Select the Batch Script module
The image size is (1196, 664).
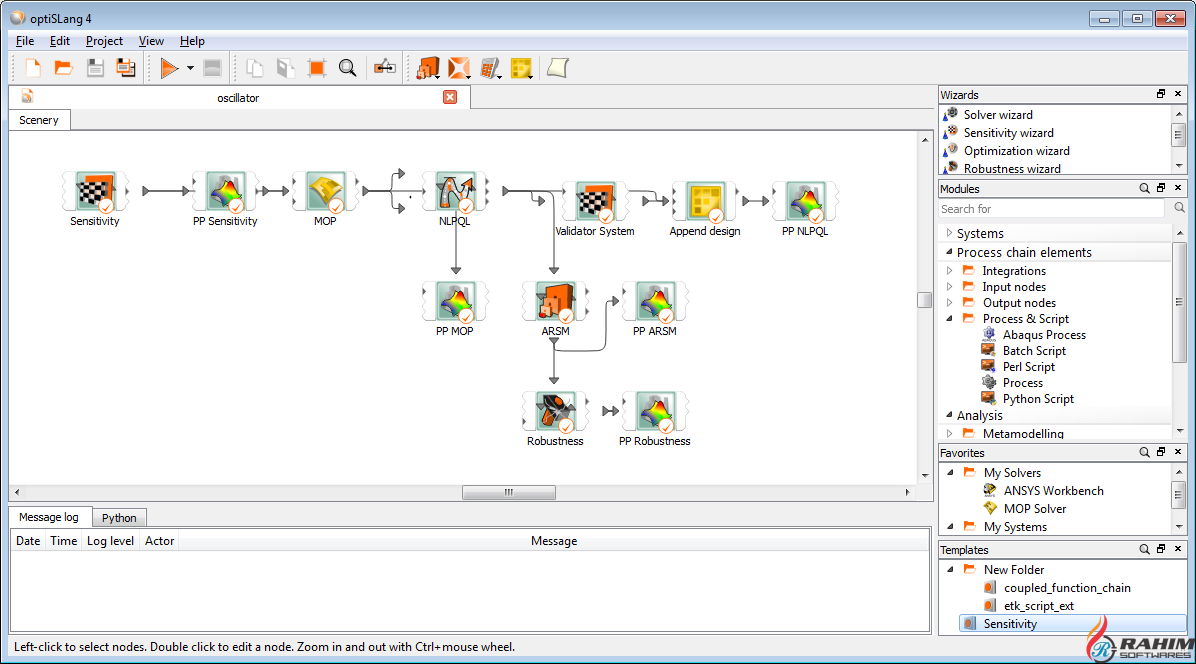coord(1034,351)
